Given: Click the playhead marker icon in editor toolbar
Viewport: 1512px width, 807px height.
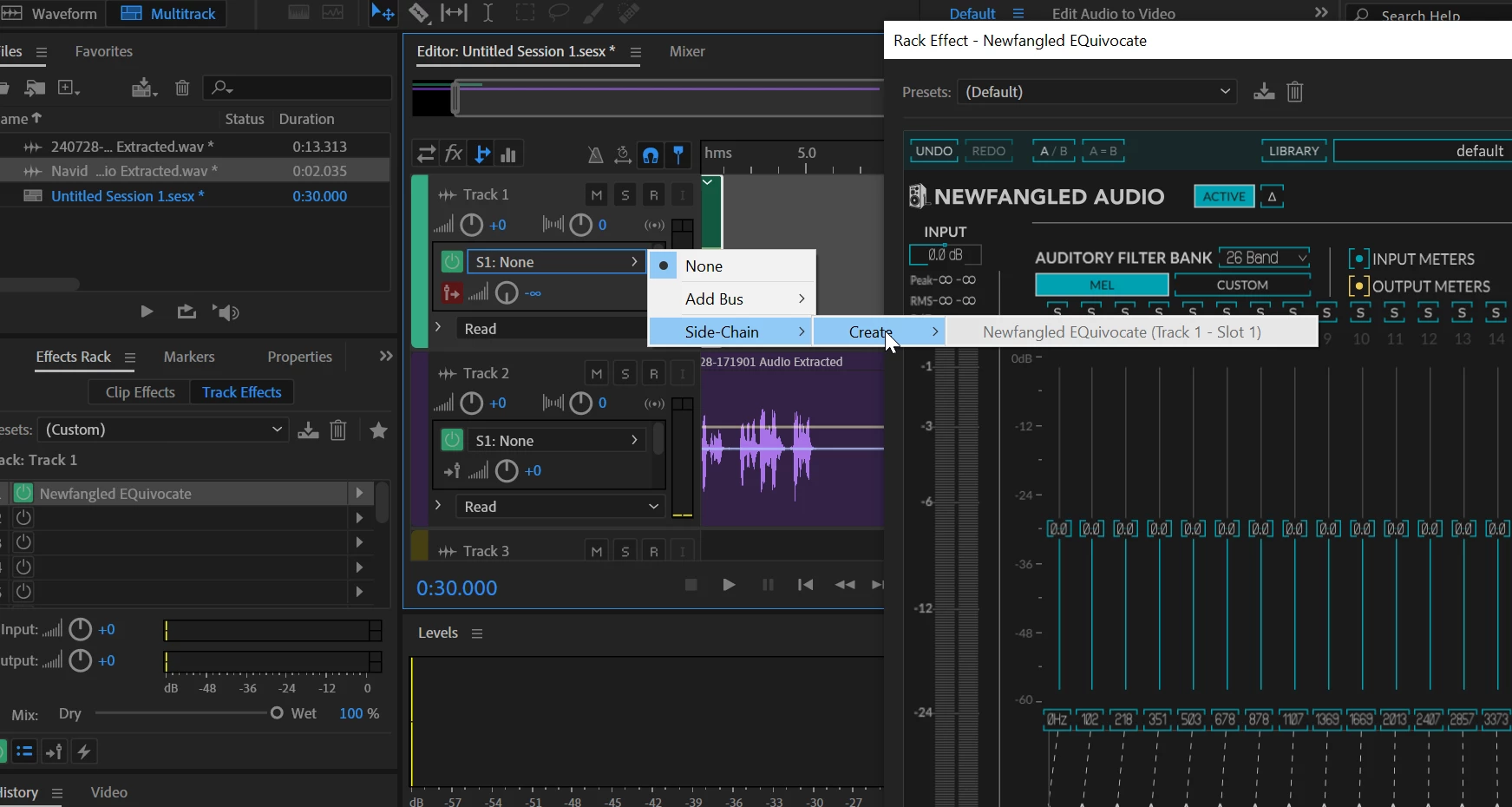Looking at the screenshot, I should tap(678, 154).
